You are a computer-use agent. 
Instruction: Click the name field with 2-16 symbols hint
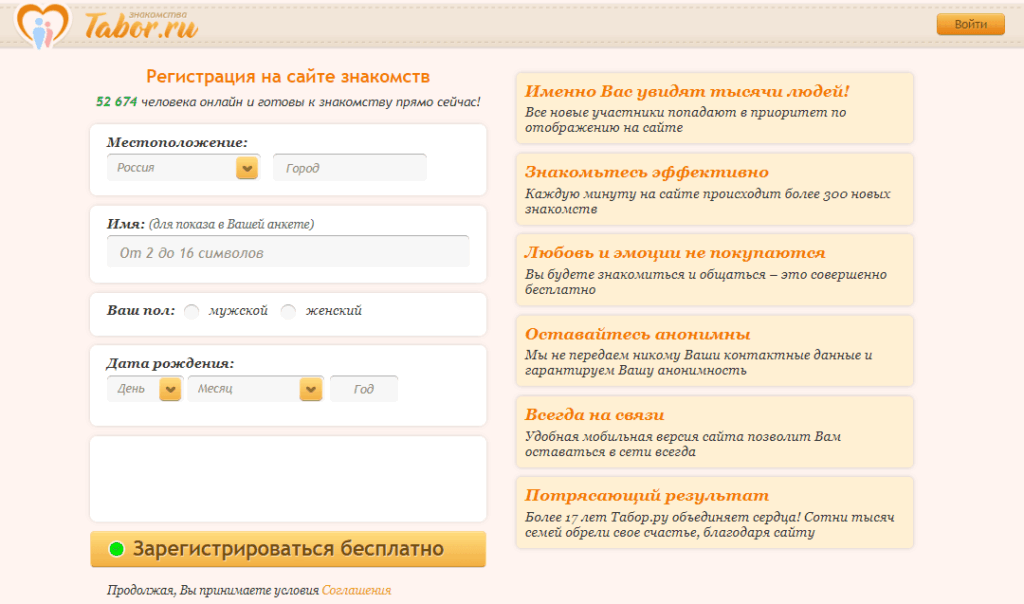288,253
